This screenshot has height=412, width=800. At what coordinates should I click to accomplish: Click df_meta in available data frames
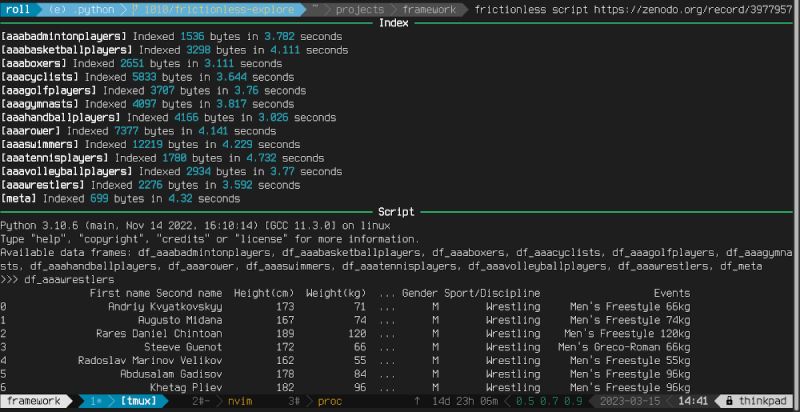[x=741, y=266]
